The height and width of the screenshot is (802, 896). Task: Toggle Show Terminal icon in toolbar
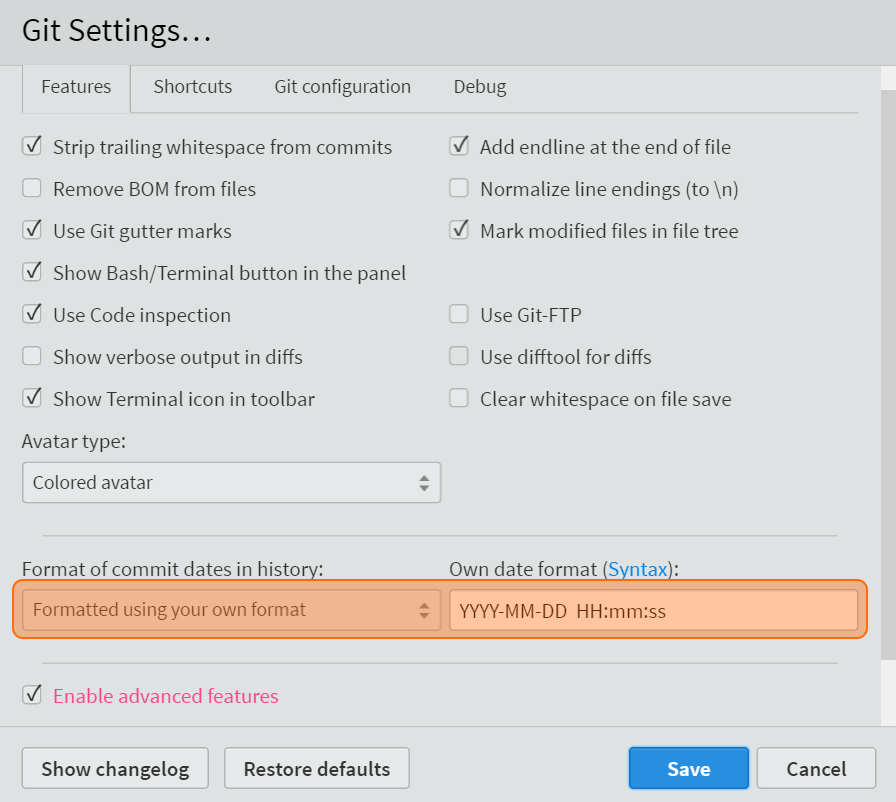[x=32, y=398]
